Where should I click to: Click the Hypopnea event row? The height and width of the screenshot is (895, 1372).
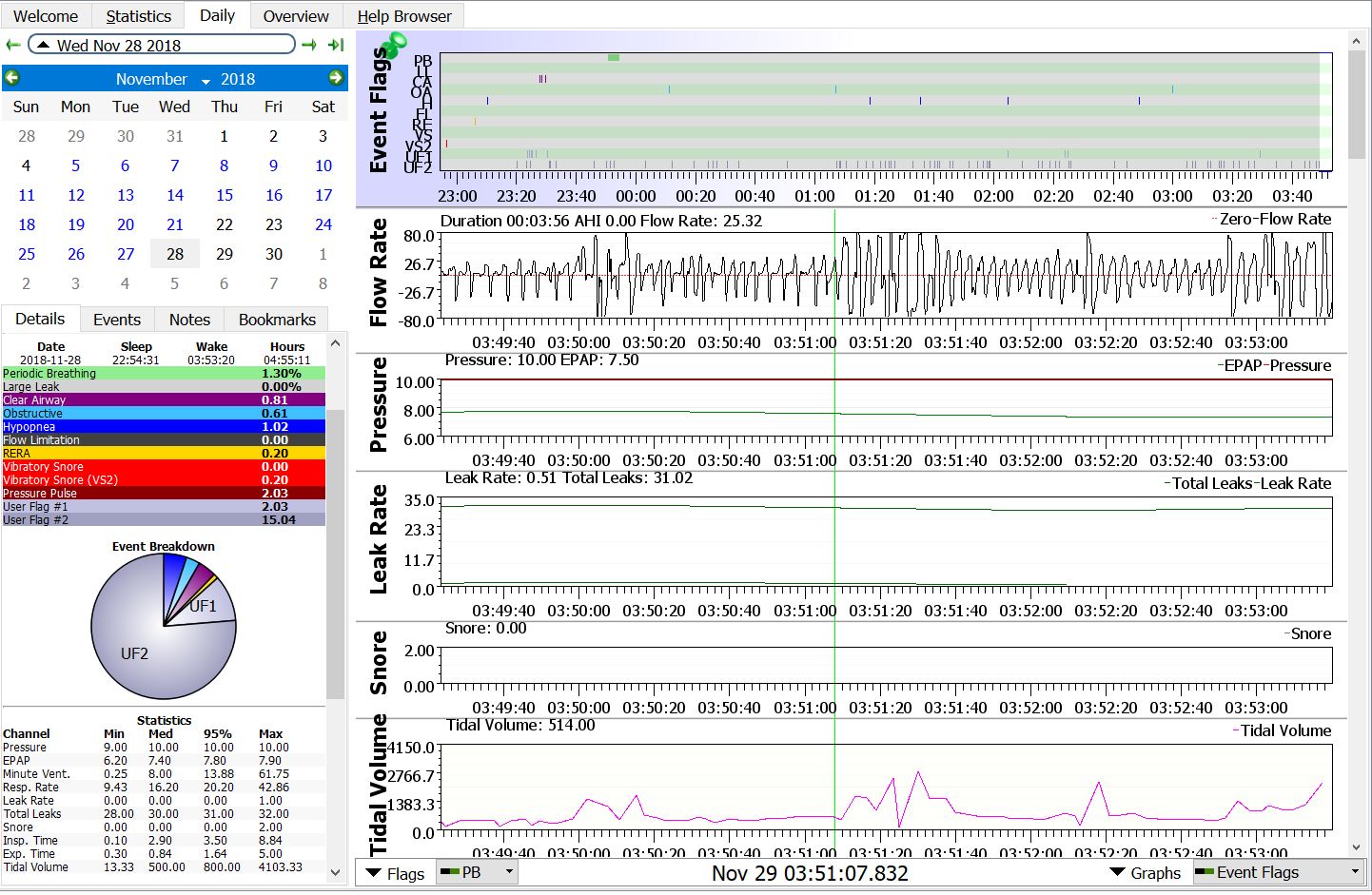(x=164, y=427)
